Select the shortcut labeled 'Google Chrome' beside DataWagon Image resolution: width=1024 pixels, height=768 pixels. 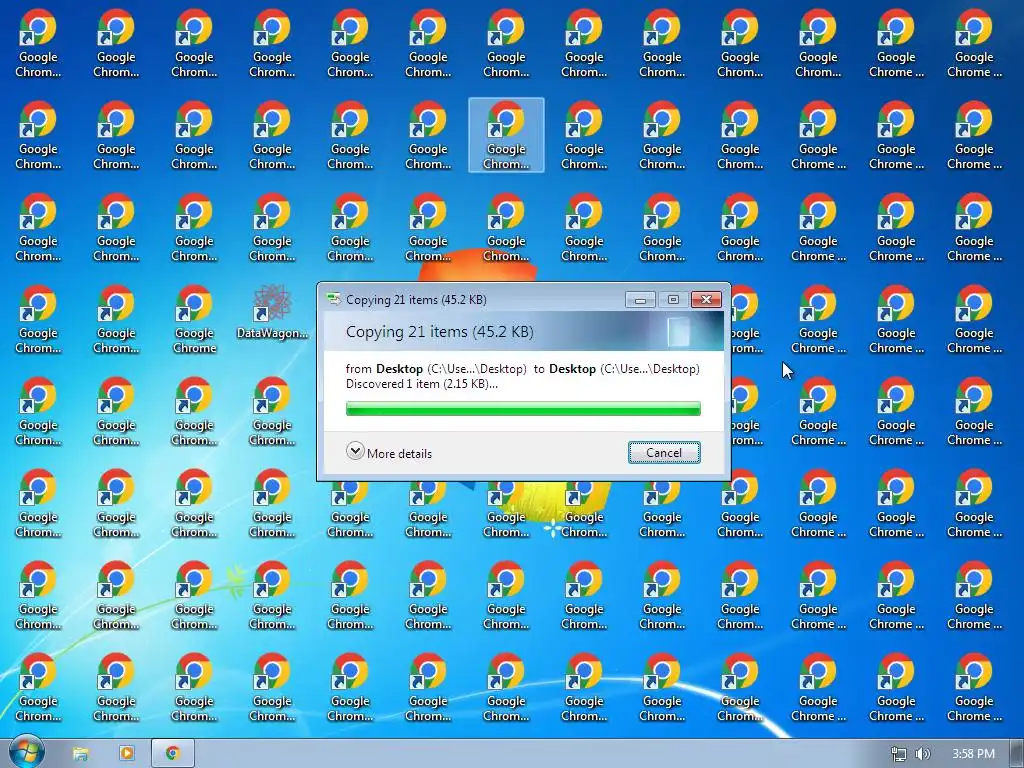tap(194, 319)
